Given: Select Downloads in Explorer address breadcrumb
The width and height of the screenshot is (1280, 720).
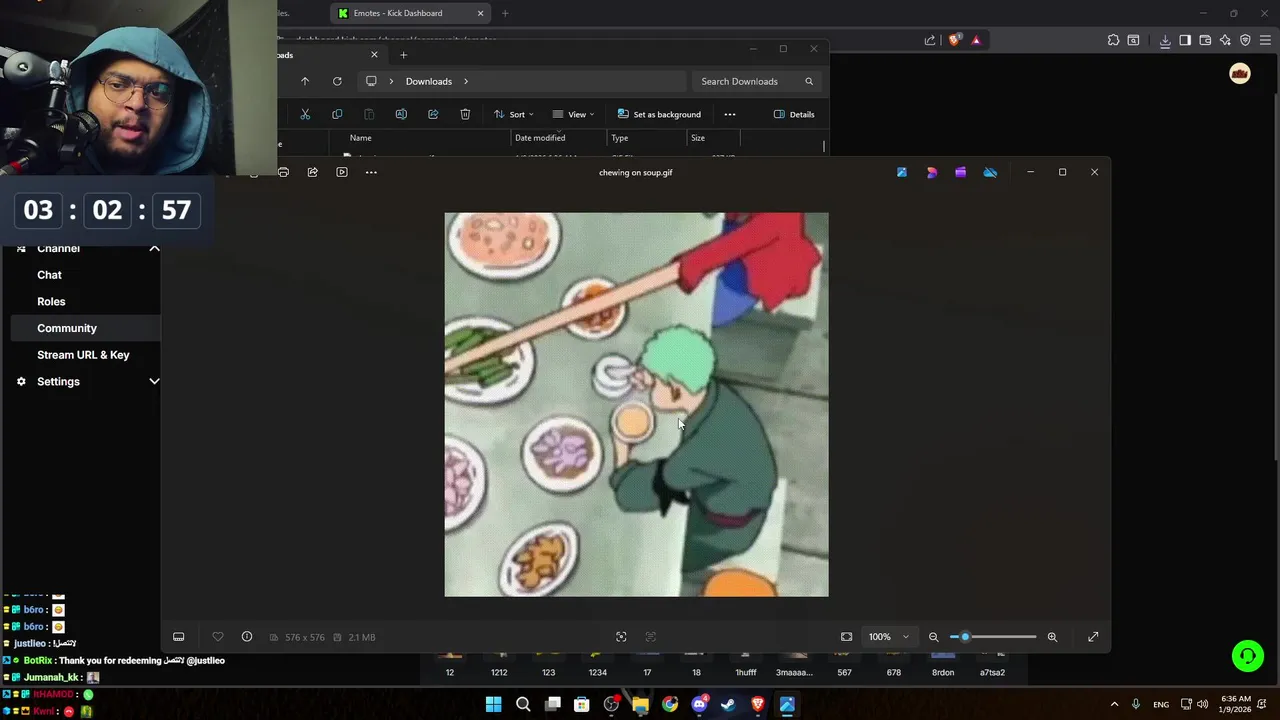Looking at the screenshot, I should point(429,81).
